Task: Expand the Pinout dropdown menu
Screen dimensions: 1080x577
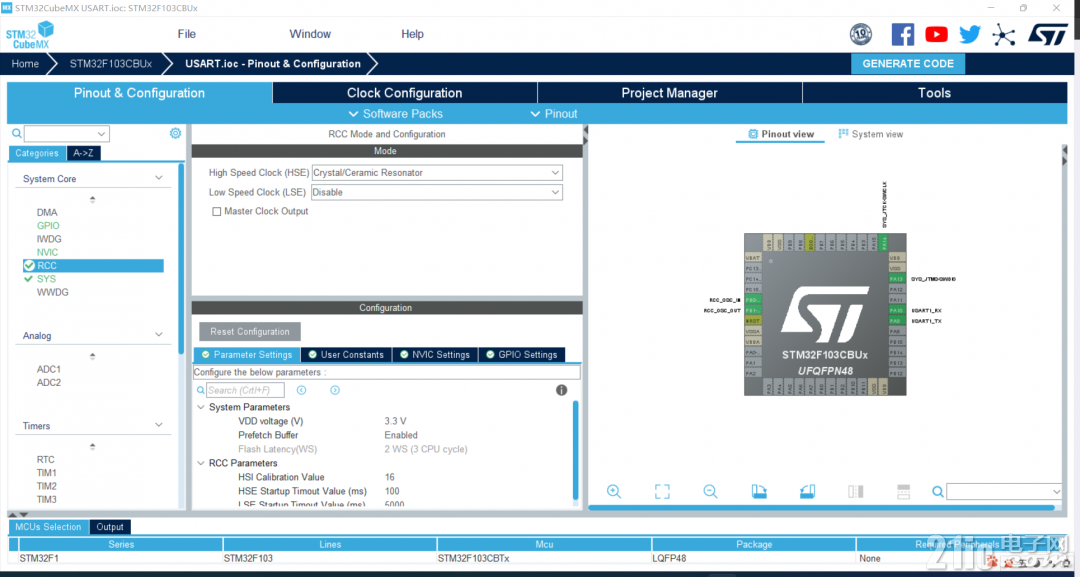Action: (554, 114)
